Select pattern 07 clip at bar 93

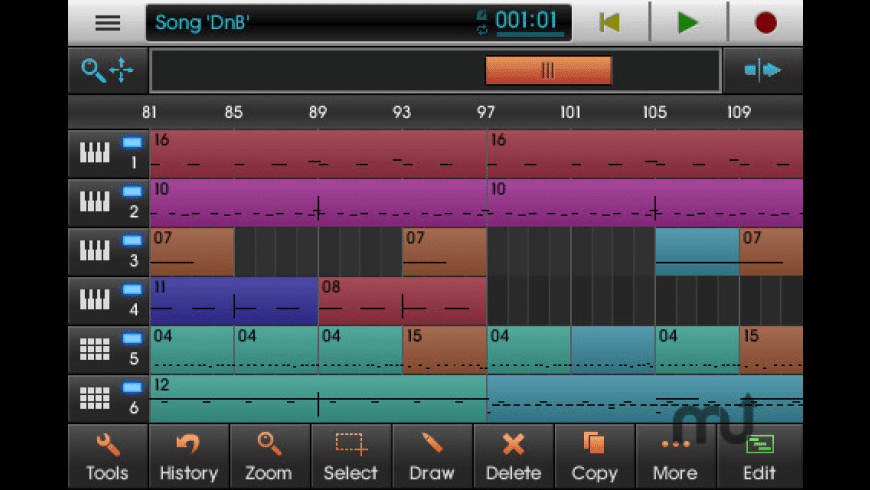click(444, 251)
